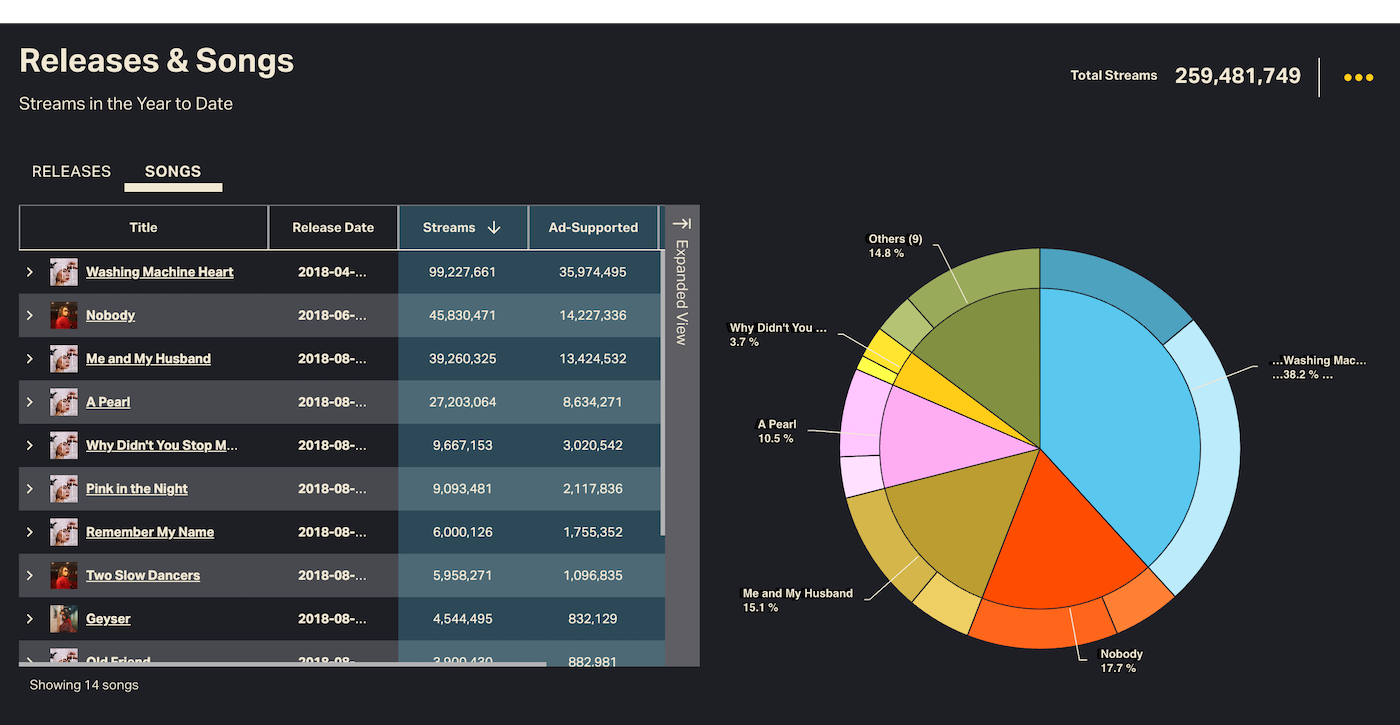Sort by the Ad-Supported column header
The height and width of the screenshot is (725, 1400).
click(593, 228)
